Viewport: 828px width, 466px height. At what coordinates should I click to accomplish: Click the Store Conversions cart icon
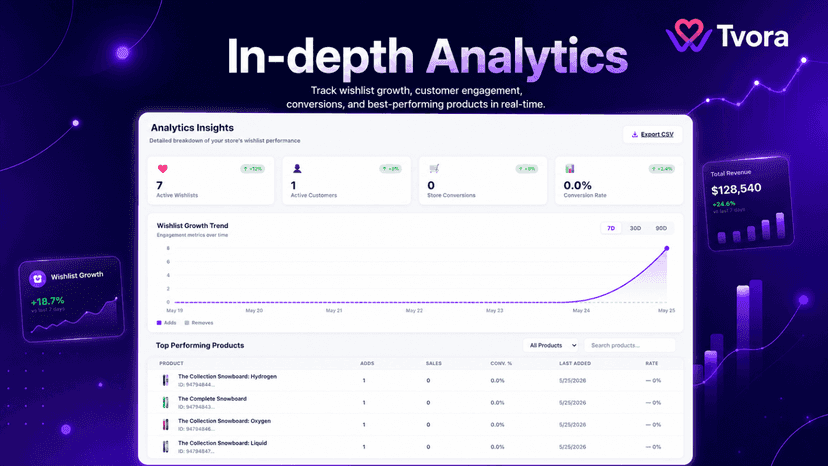pos(434,169)
